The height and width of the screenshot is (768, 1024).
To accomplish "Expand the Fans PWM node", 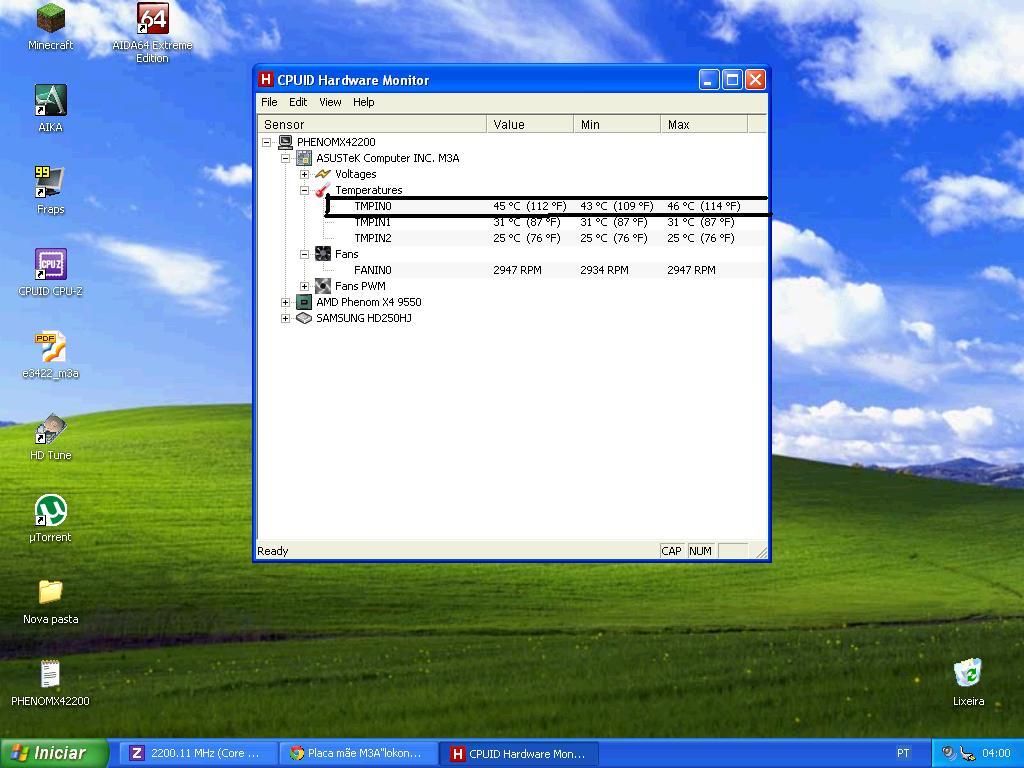I will click(x=304, y=286).
